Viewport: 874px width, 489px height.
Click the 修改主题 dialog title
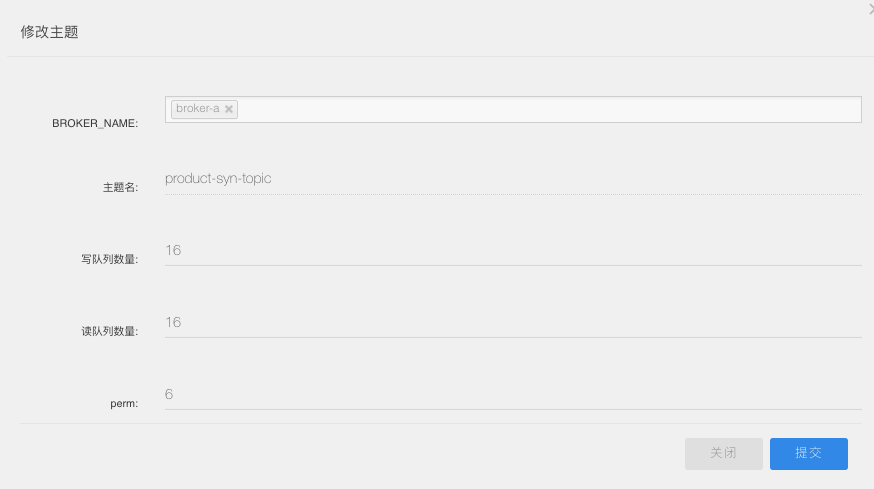[50, 32]
